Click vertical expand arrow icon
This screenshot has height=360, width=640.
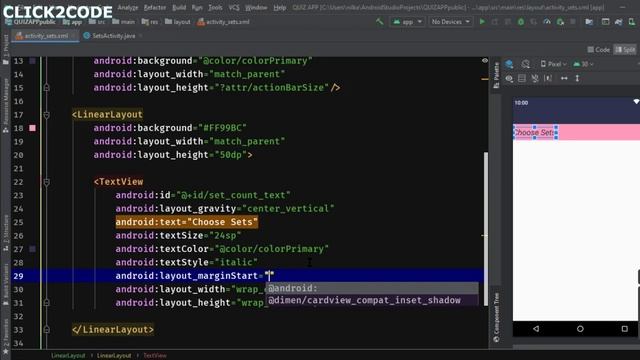click(x=577, y=78)
